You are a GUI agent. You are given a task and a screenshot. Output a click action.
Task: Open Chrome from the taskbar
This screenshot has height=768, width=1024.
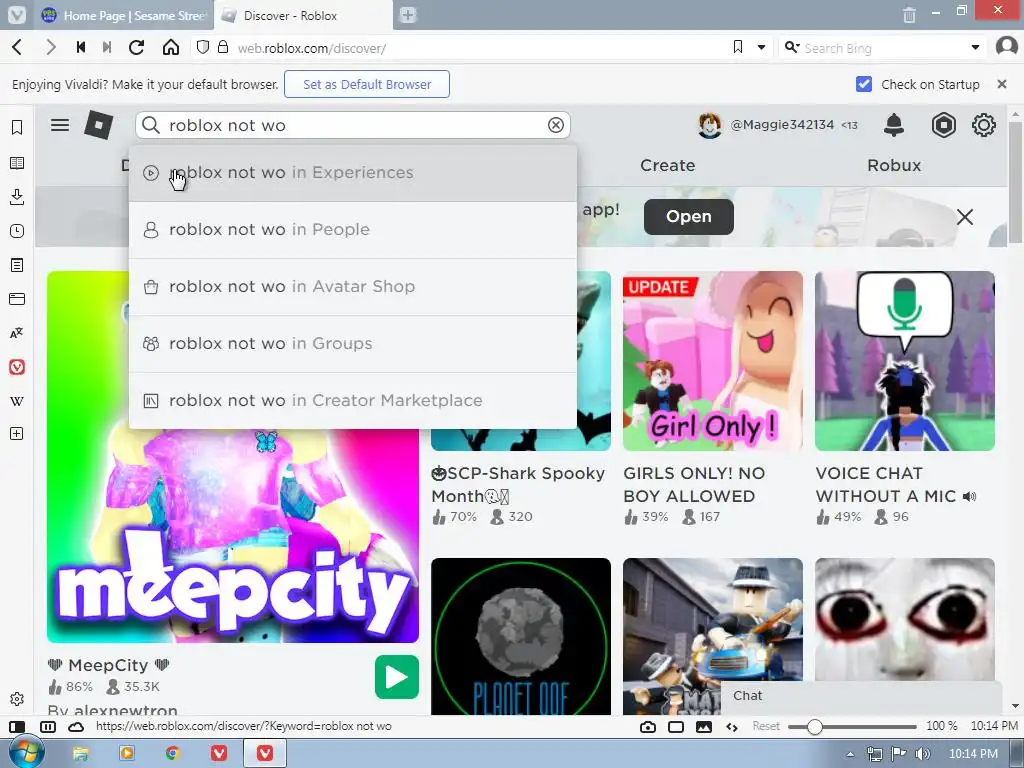click(172, 753)
